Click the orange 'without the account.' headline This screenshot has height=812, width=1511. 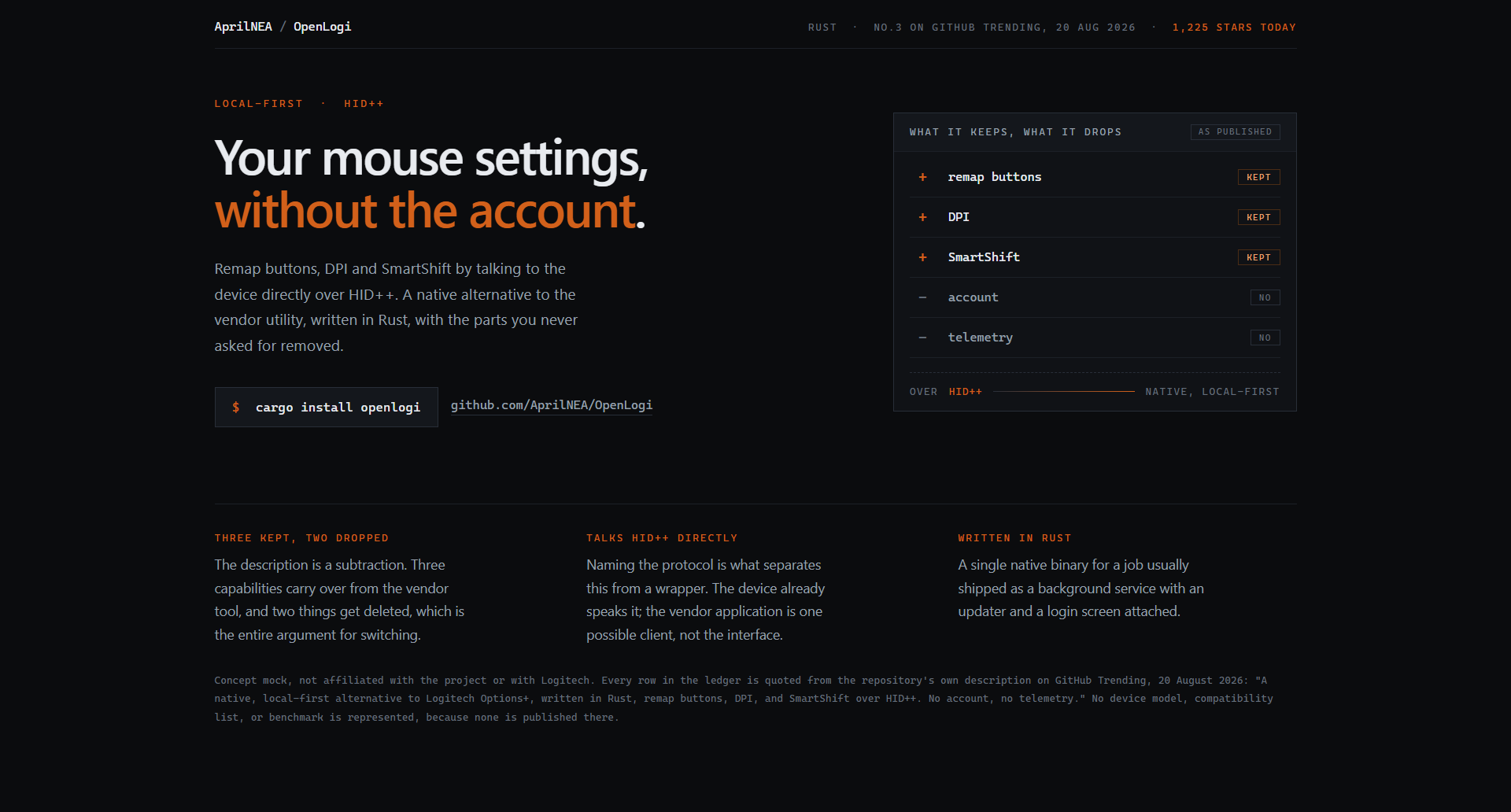[x=430, y=211]
